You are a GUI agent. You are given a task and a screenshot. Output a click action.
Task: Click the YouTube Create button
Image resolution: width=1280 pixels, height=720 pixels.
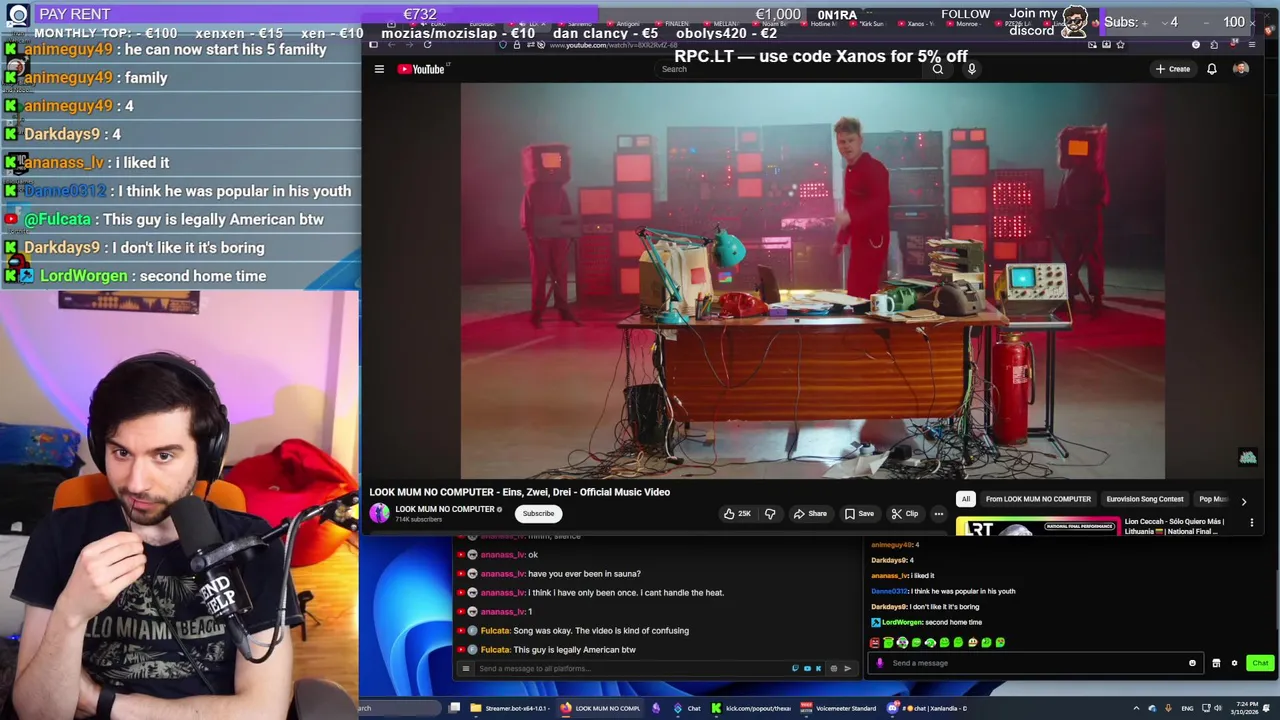coord(1172,69)
